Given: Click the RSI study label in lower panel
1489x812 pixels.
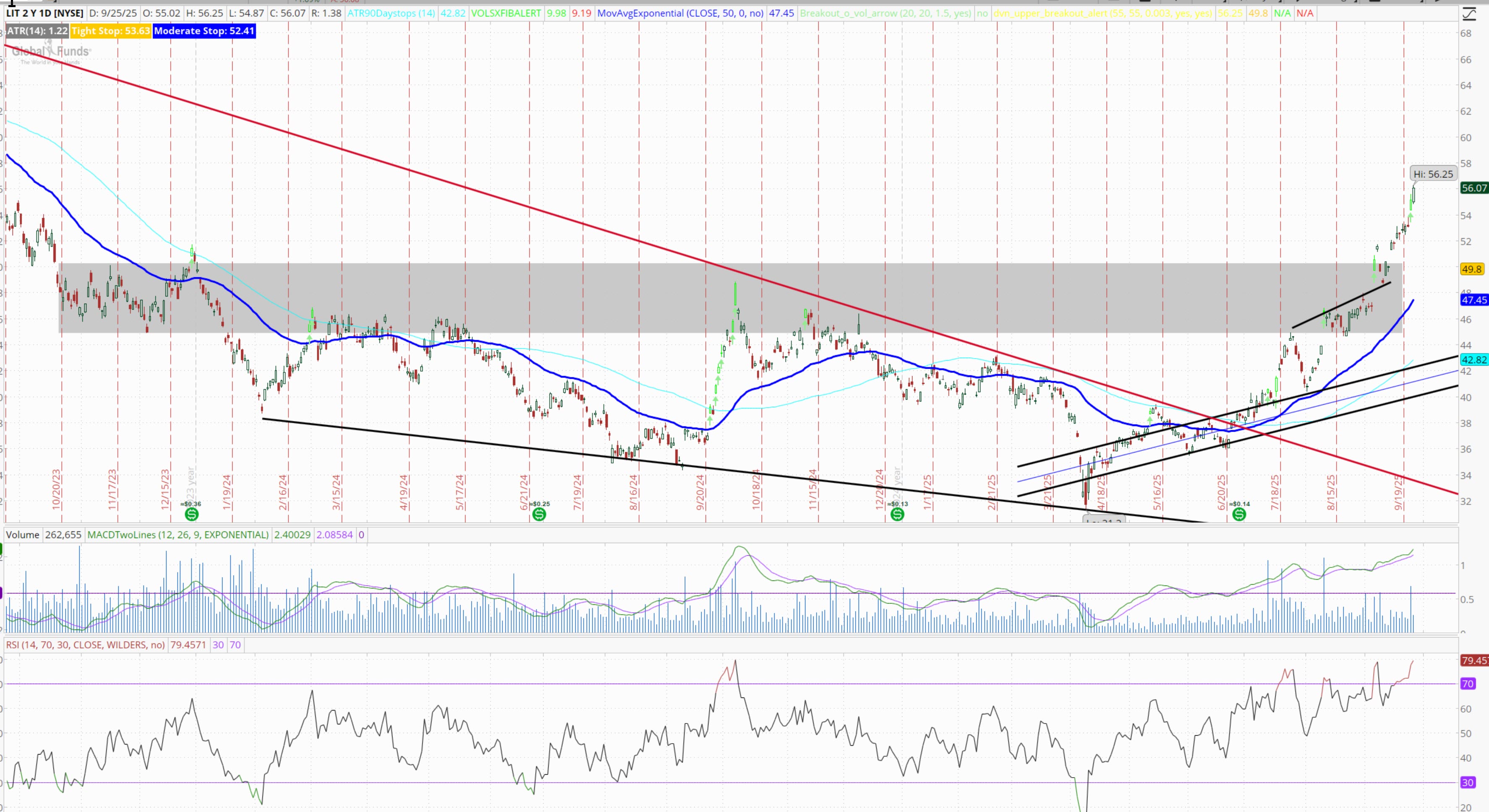Looking at the screenshot, I should click(85, 645).
